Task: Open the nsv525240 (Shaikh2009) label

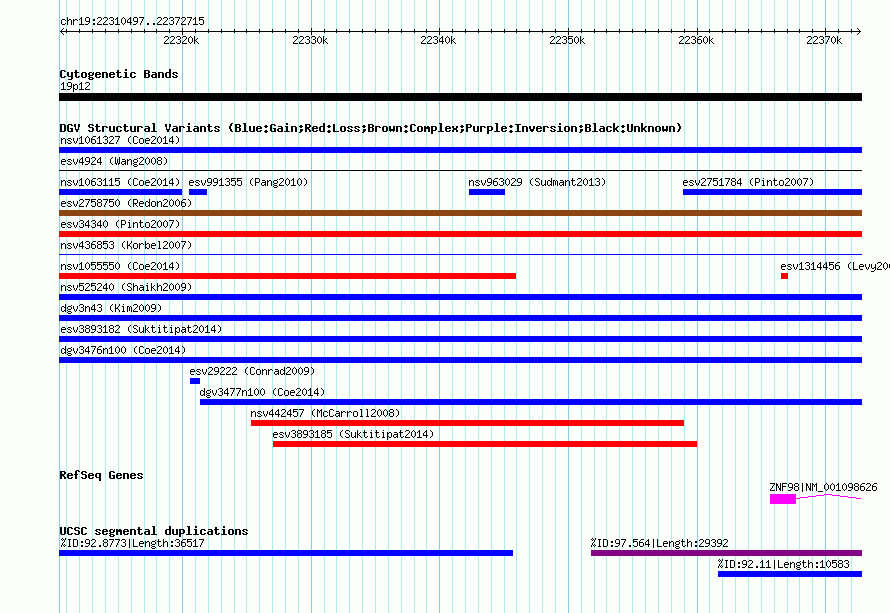Action: (x=126, y=287)
